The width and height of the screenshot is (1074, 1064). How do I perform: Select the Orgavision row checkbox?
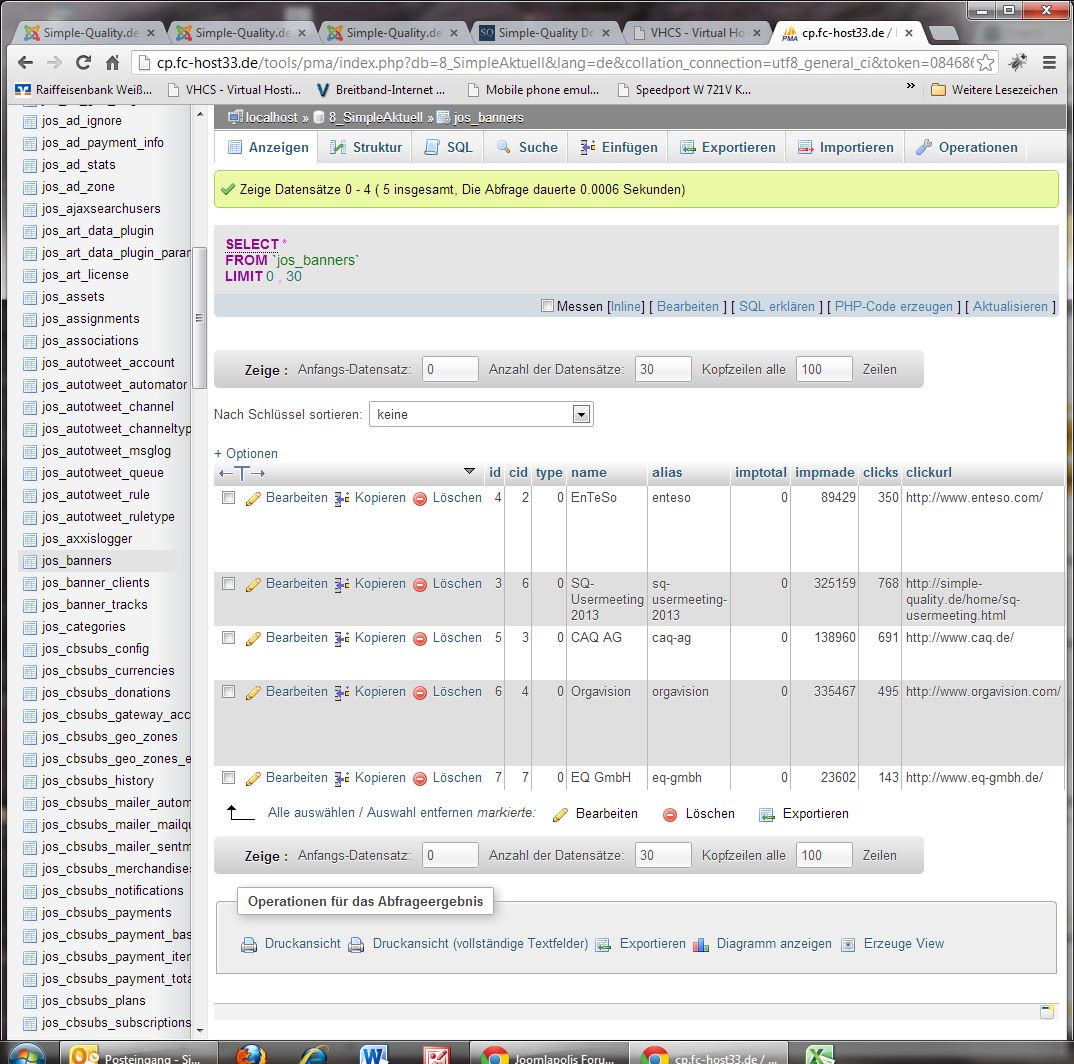(x=229, y=692)
